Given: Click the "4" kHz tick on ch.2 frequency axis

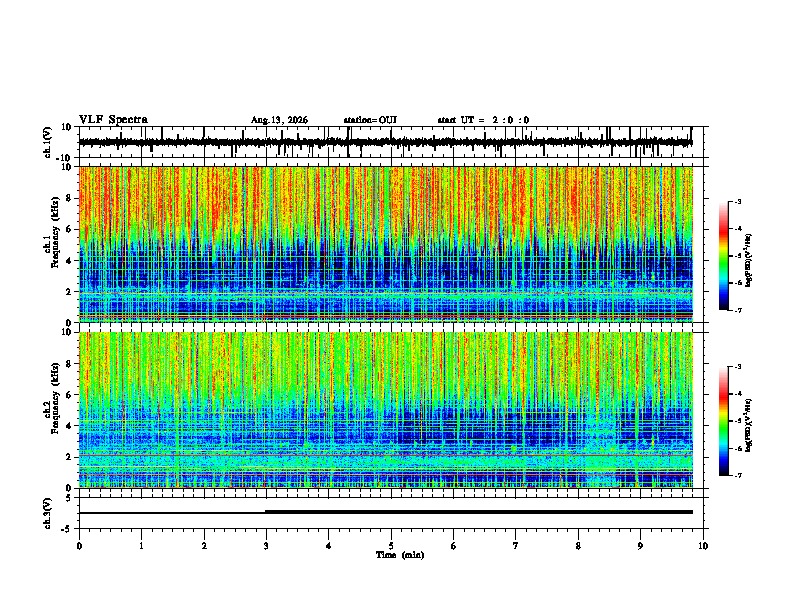Looking at the screenshot, I should click(69, 426).
